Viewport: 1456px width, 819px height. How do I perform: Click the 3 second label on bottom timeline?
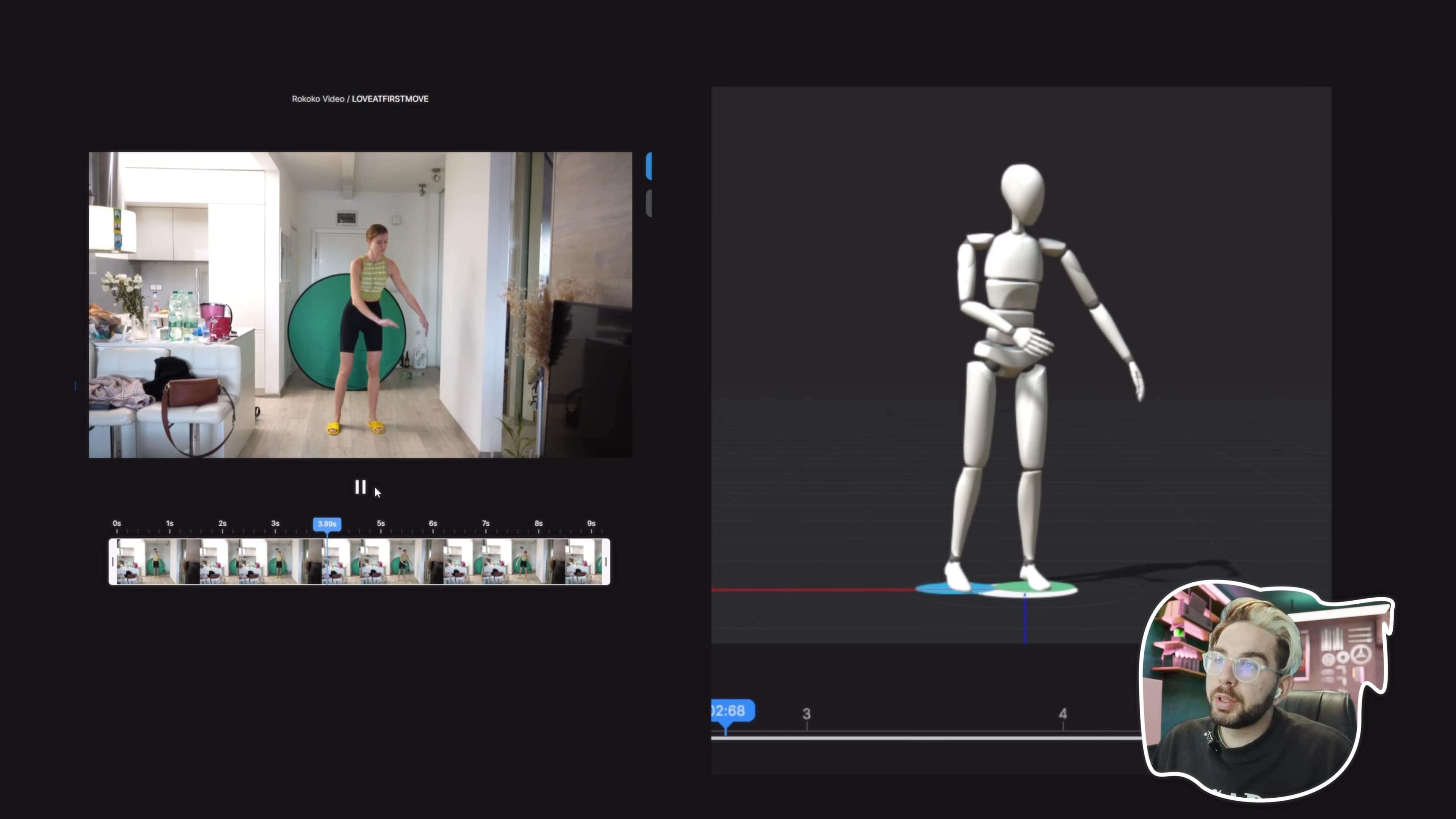point(806,714)
